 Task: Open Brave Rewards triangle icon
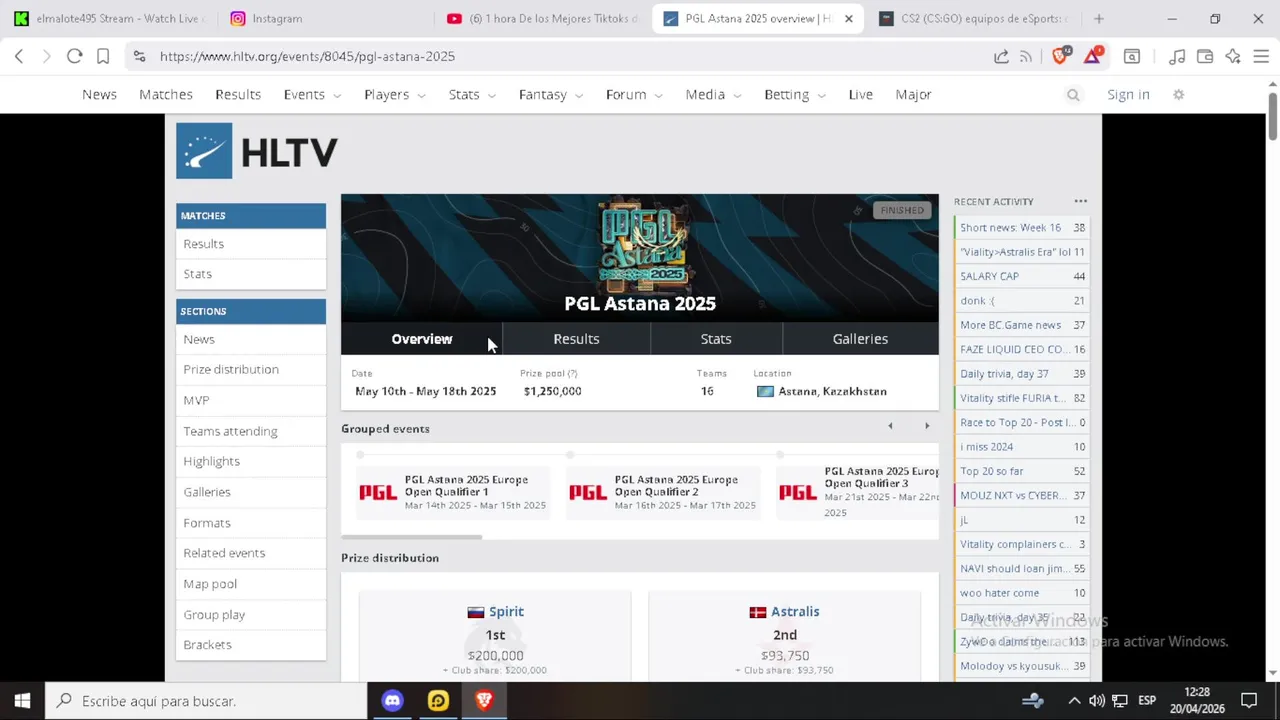coord(1093,56)
